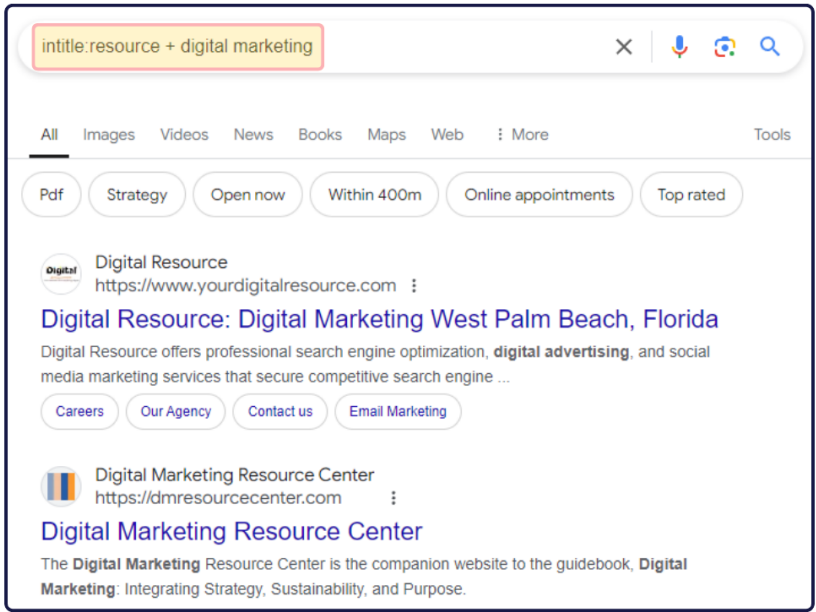The height and width of the screenshot is (612, 816).
Task: Open the Contact us sitelink
Action: pyautogui.click(x=280, y=412)
